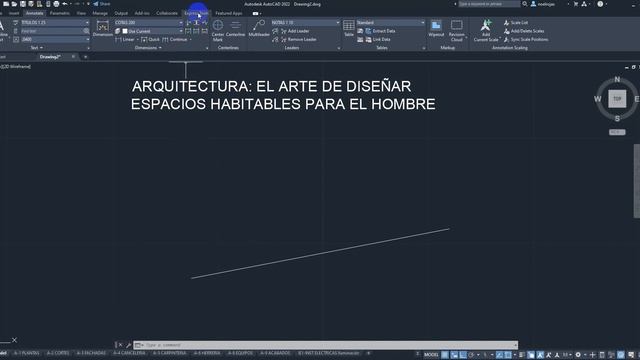
Task: Start a Continue dimension
Action: (175, 40)
